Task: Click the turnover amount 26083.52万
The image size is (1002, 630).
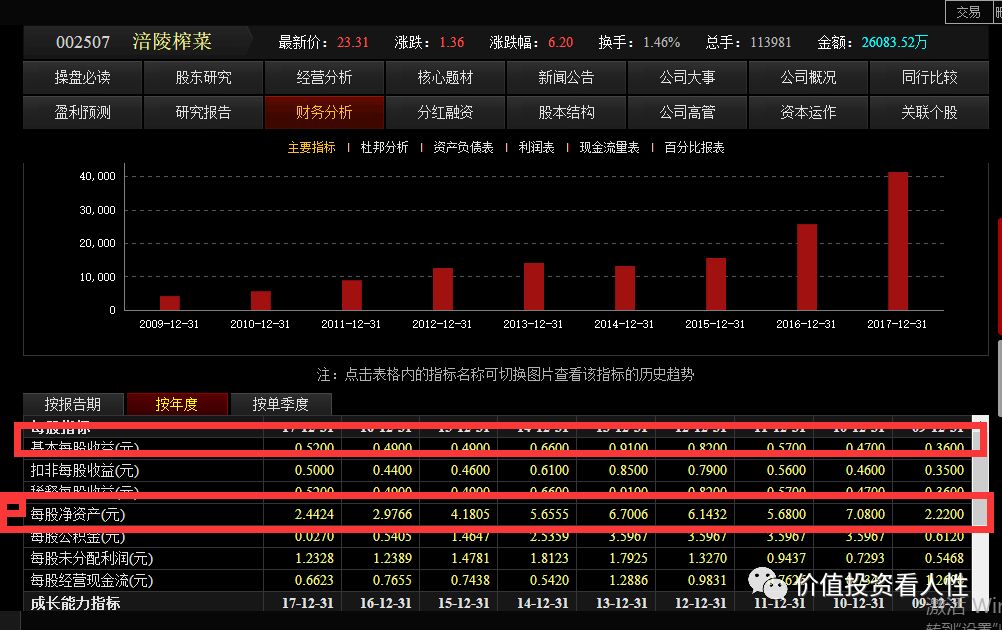Action: coord(894,42)
